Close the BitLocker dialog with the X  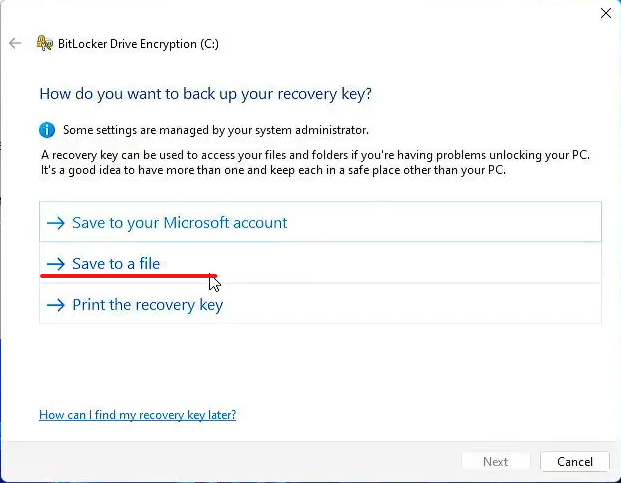click(x=606, y=13)
